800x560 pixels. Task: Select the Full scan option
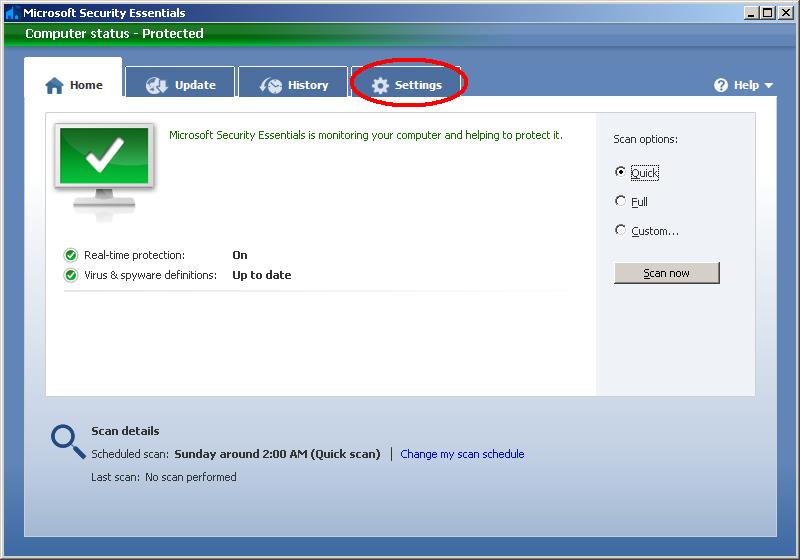click(x=621, y=201)
